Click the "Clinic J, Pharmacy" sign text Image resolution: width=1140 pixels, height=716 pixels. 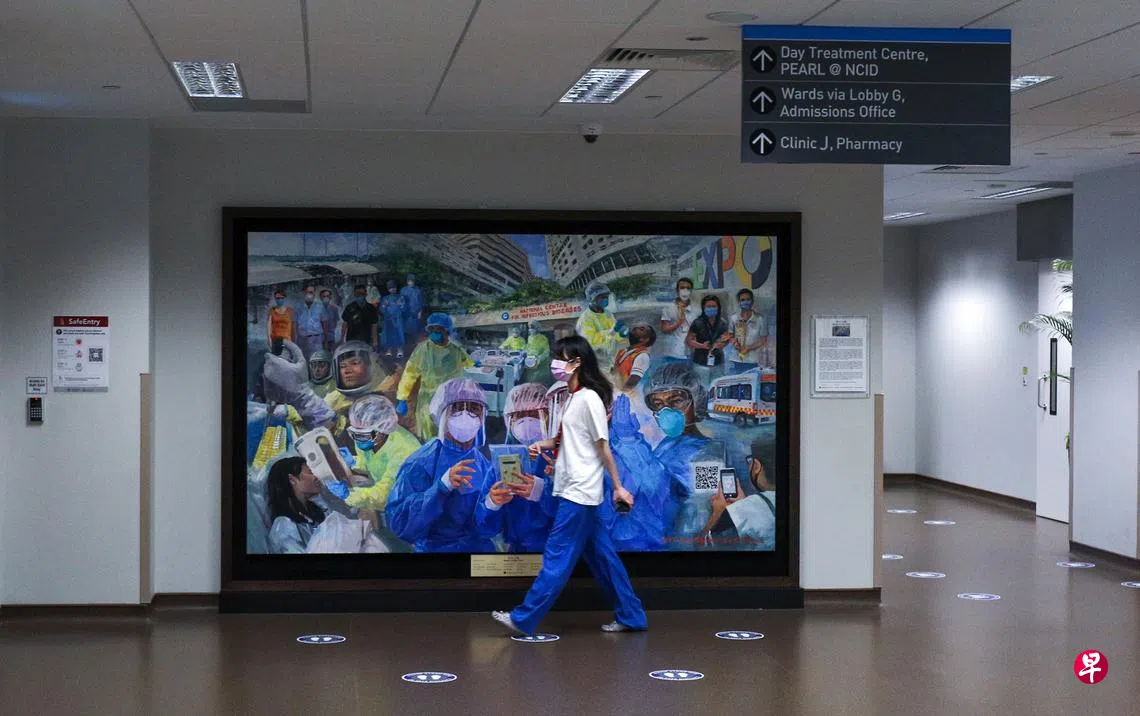[840, 144]
